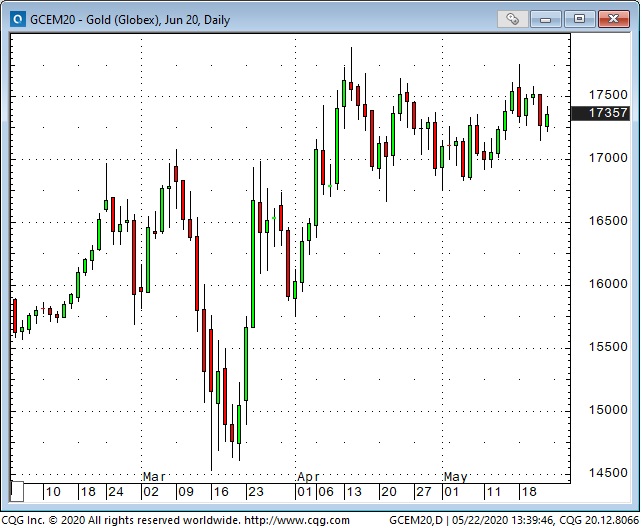The height and width of the screenshot is (528, 642).
Task: Click the date label 06 on time axis
Action: [x=326, y=492]
